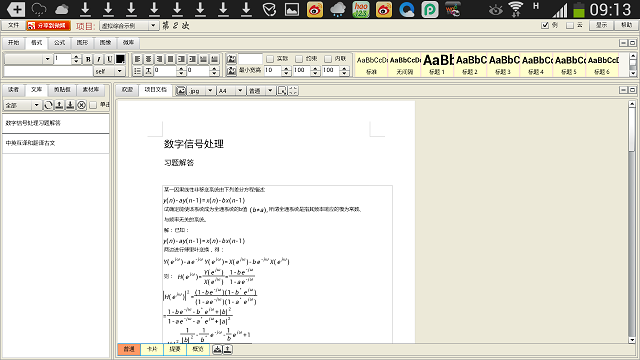Screen dimensions: 640x360
Task: Enable the 内联 checkbox
Action: pyautogui.click(x=328, y=59)
